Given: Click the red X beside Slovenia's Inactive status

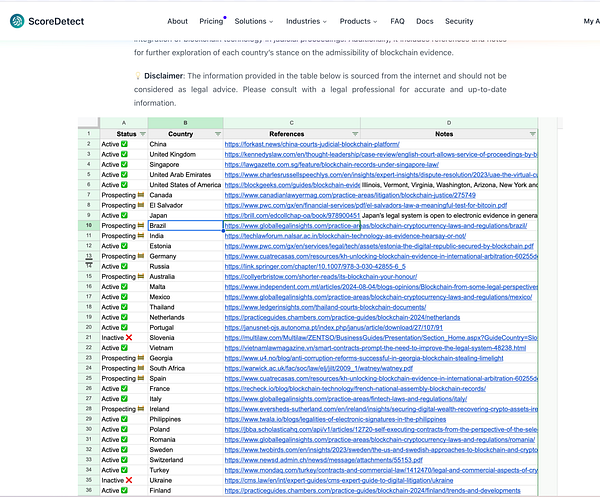Looking at the screenshot, I should 129,337.
